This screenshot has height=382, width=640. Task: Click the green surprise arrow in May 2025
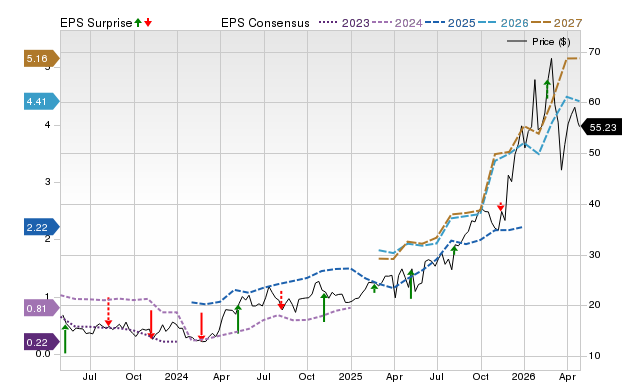pos(411,284)
